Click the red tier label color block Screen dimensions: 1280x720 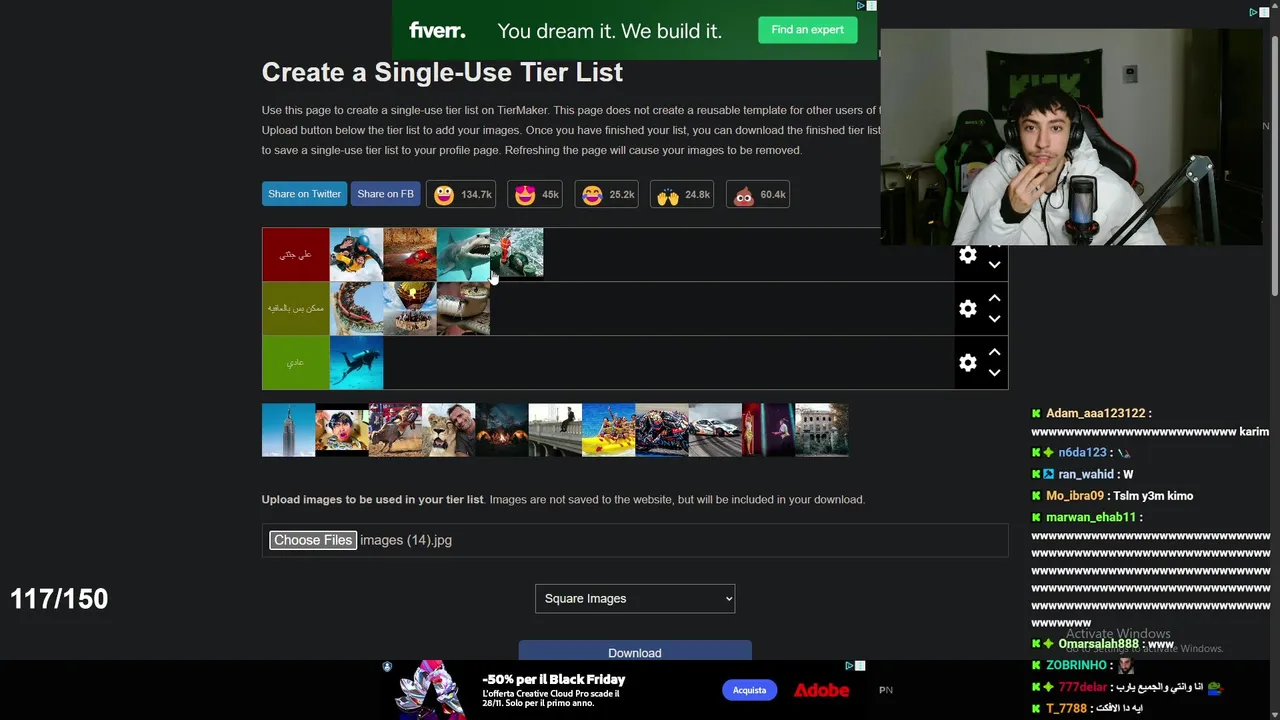point(295,255)
